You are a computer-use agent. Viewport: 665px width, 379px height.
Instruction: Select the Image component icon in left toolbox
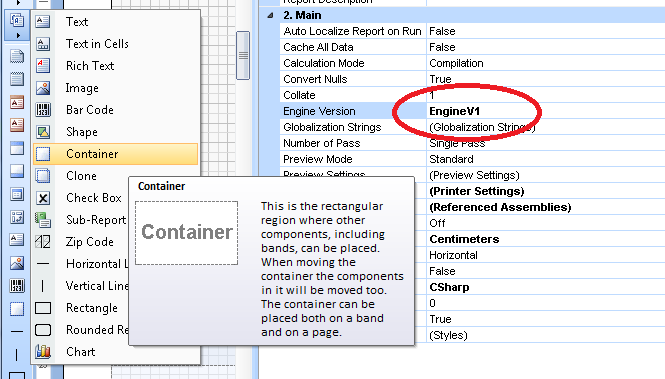(17, 263)
